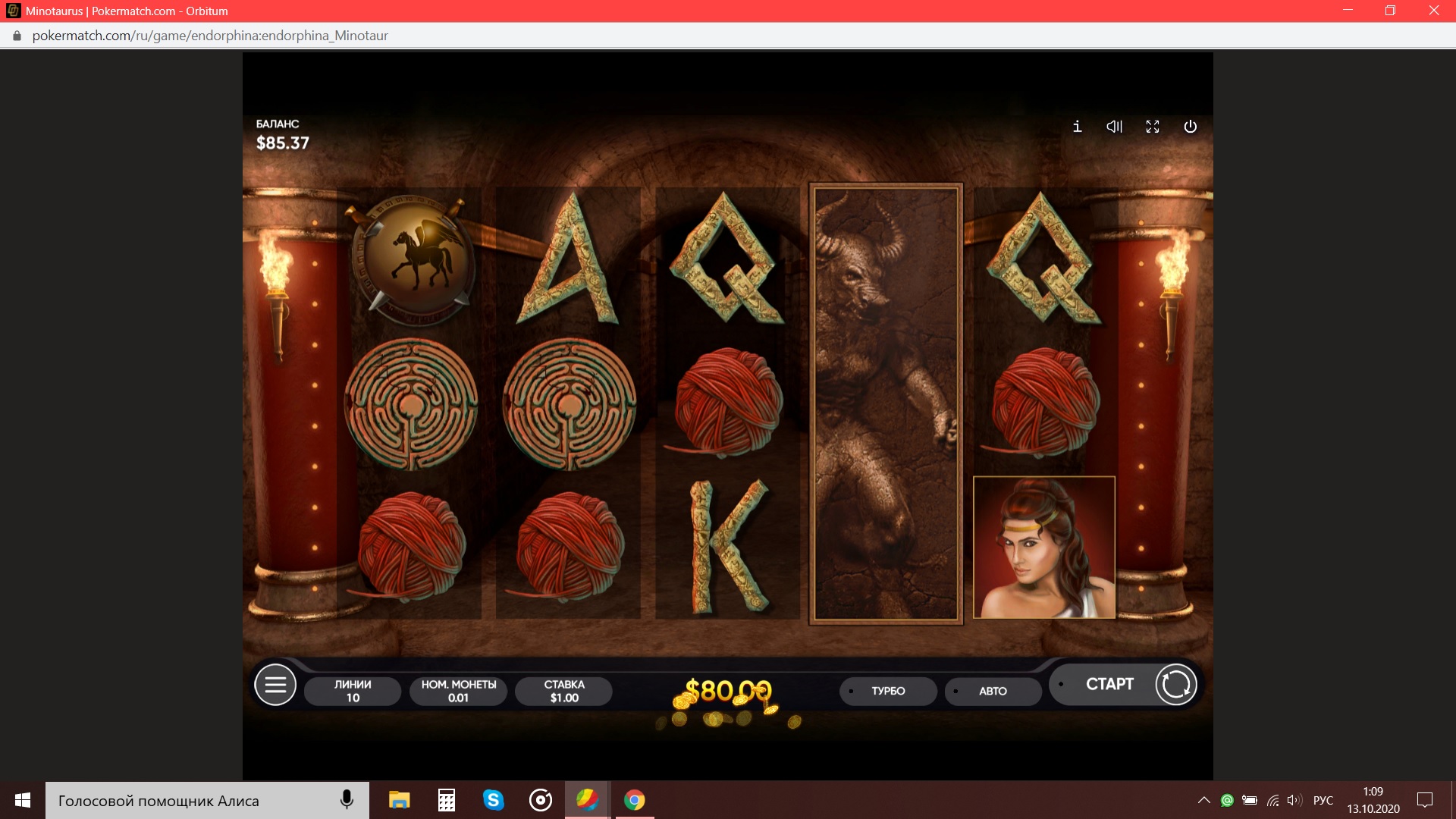The height and width of the screenshot is (819, 1456).
Task: Open the hamburger menu button
Action: 275,685
